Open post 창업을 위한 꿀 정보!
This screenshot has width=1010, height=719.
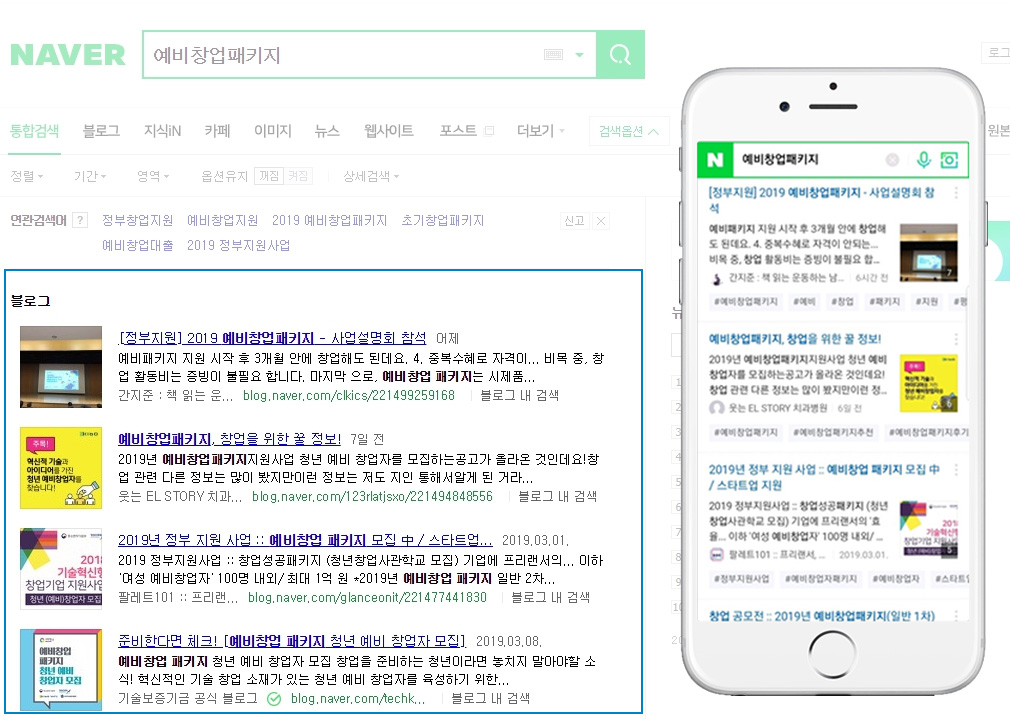[229, 439]
